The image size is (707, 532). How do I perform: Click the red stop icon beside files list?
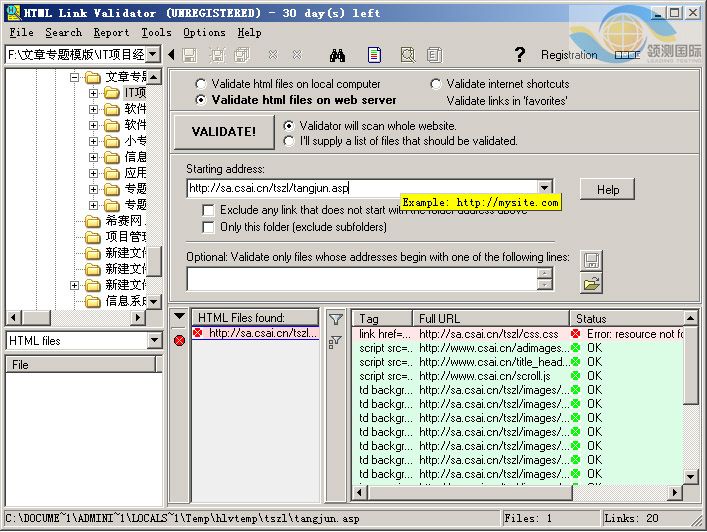tap(179, 340)
